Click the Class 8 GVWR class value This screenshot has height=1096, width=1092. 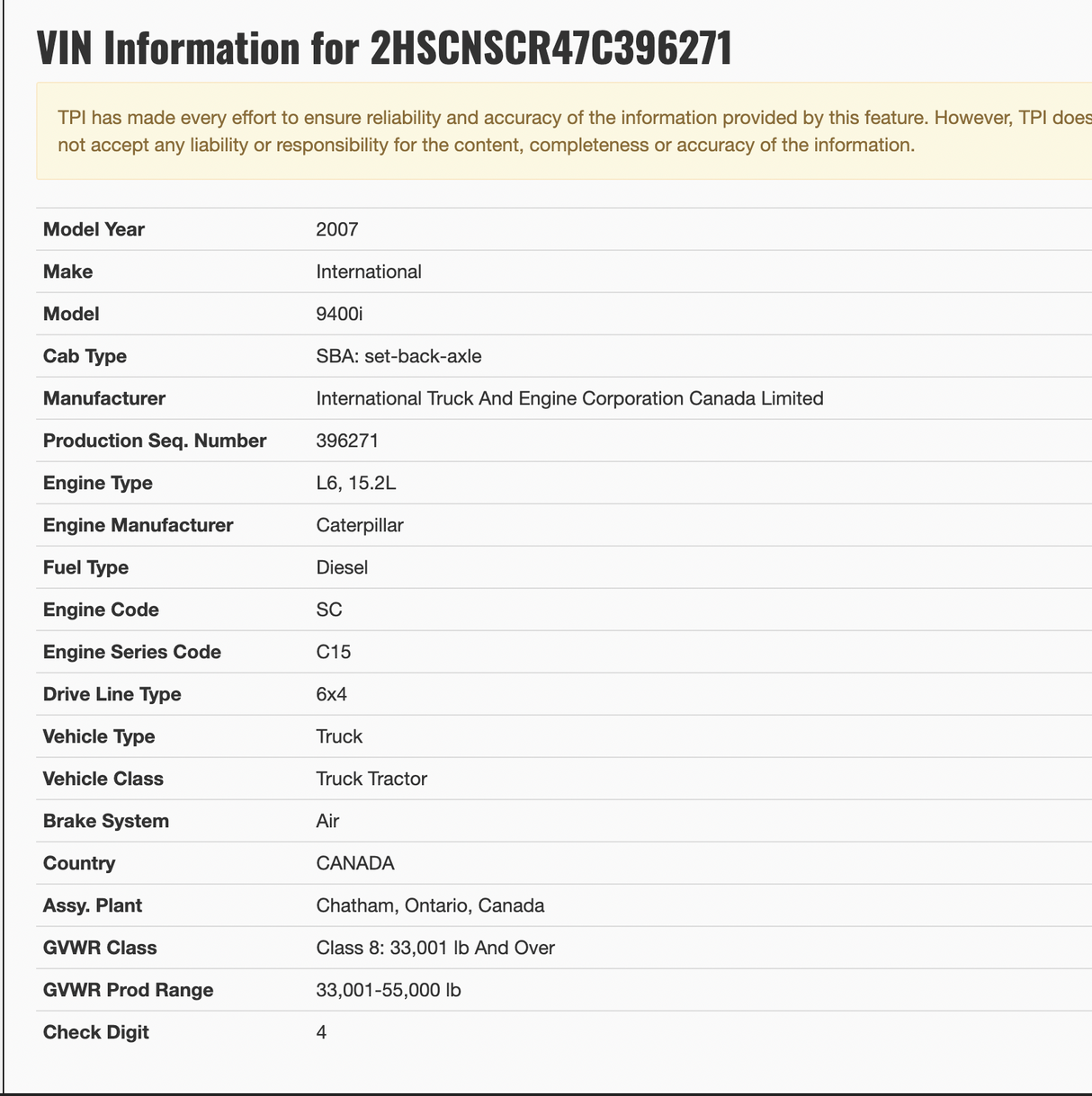pyautogui.click(x=435, y=948)
